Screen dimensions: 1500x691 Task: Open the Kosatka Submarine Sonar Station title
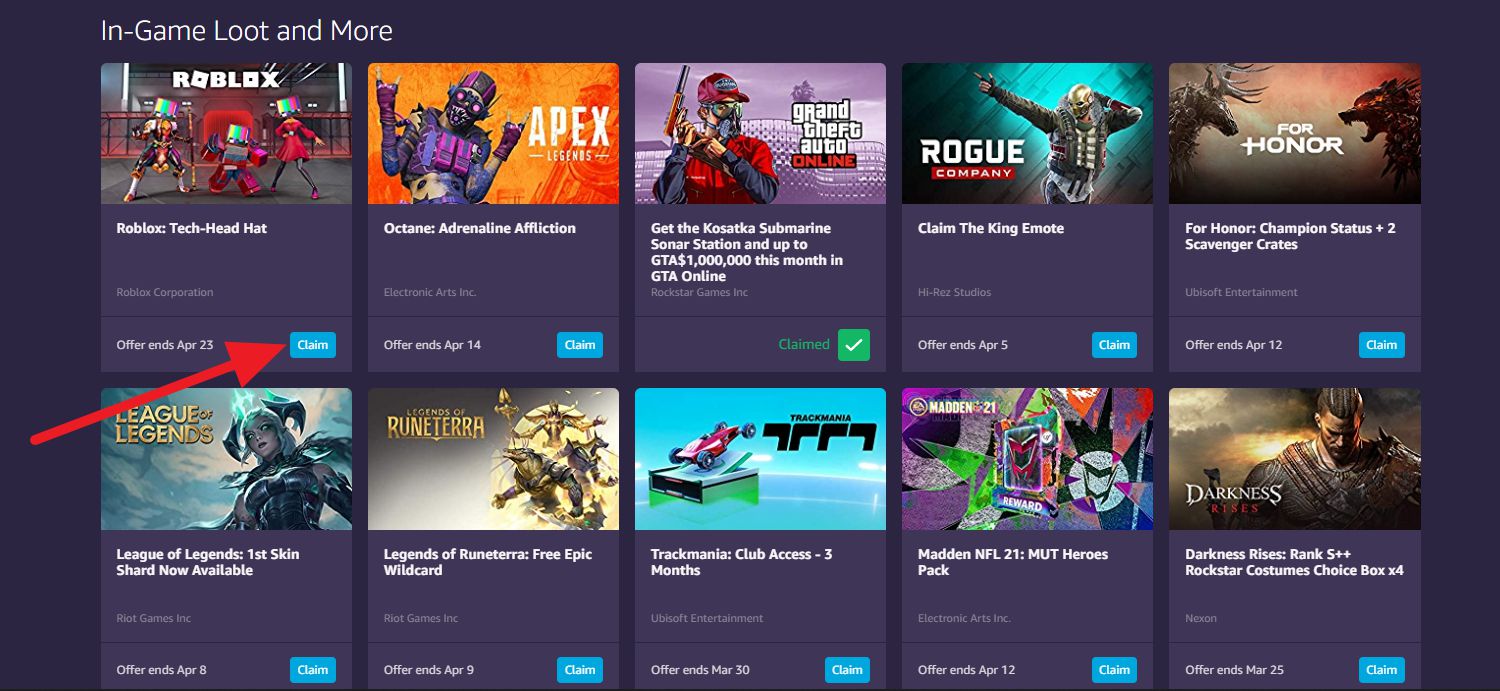click(x=747, y=252)
